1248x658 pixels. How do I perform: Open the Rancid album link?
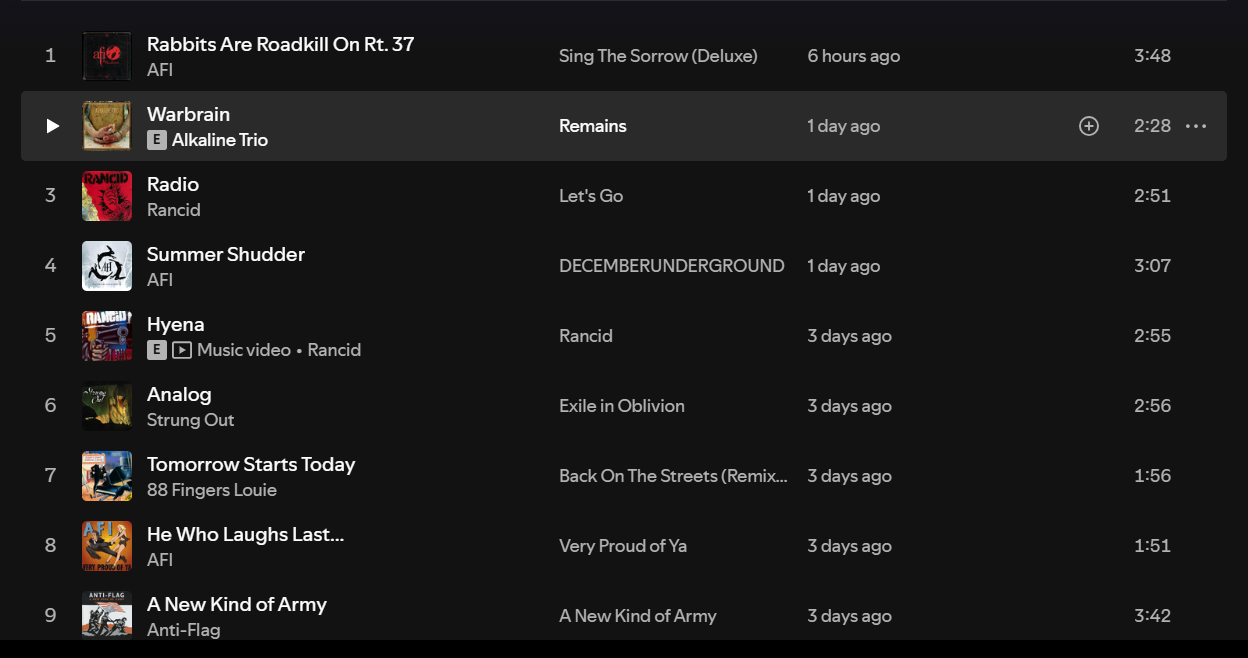[586, 336]
